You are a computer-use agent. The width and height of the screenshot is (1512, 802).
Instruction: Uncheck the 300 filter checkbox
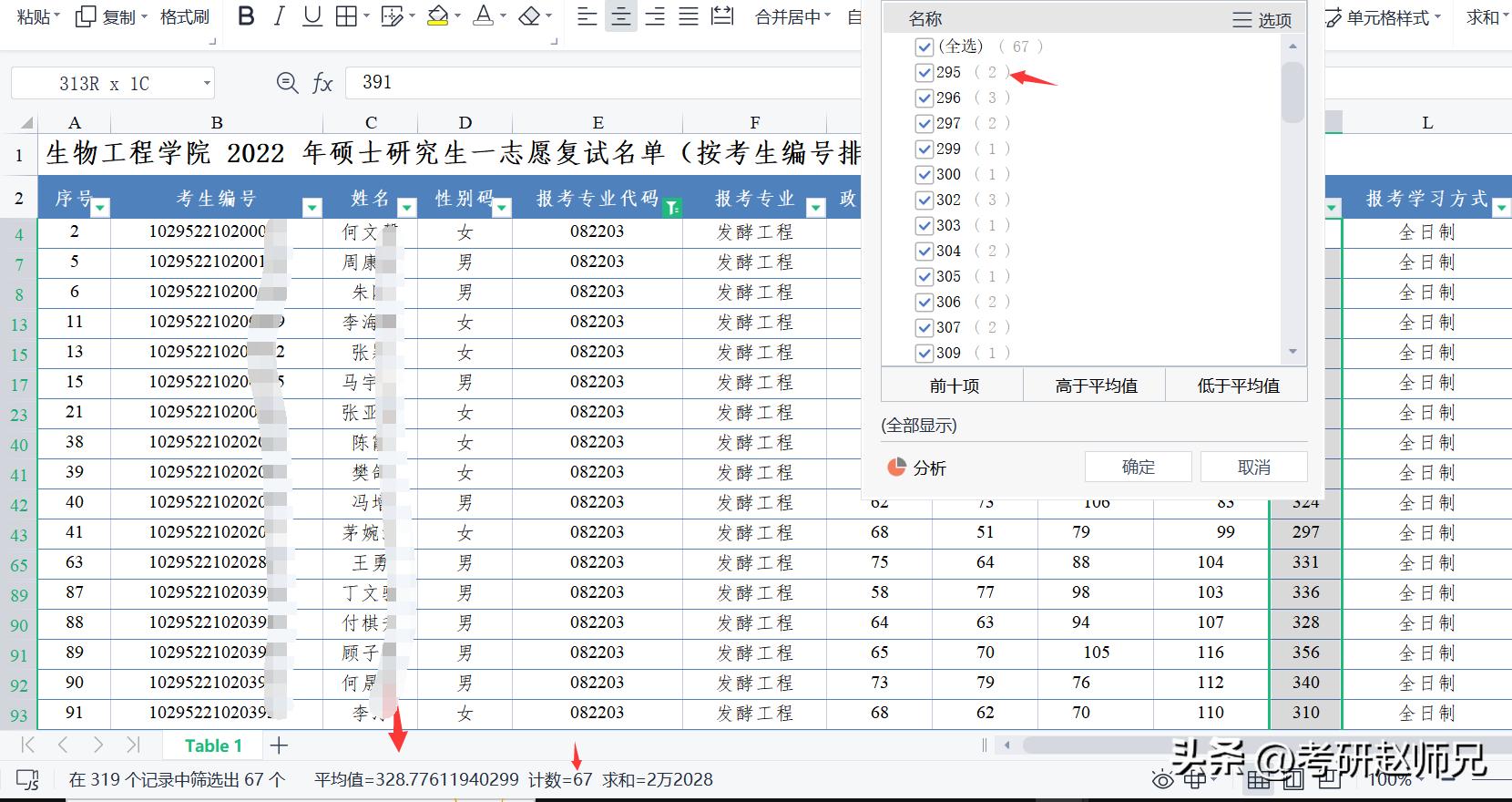coord(925,174)
